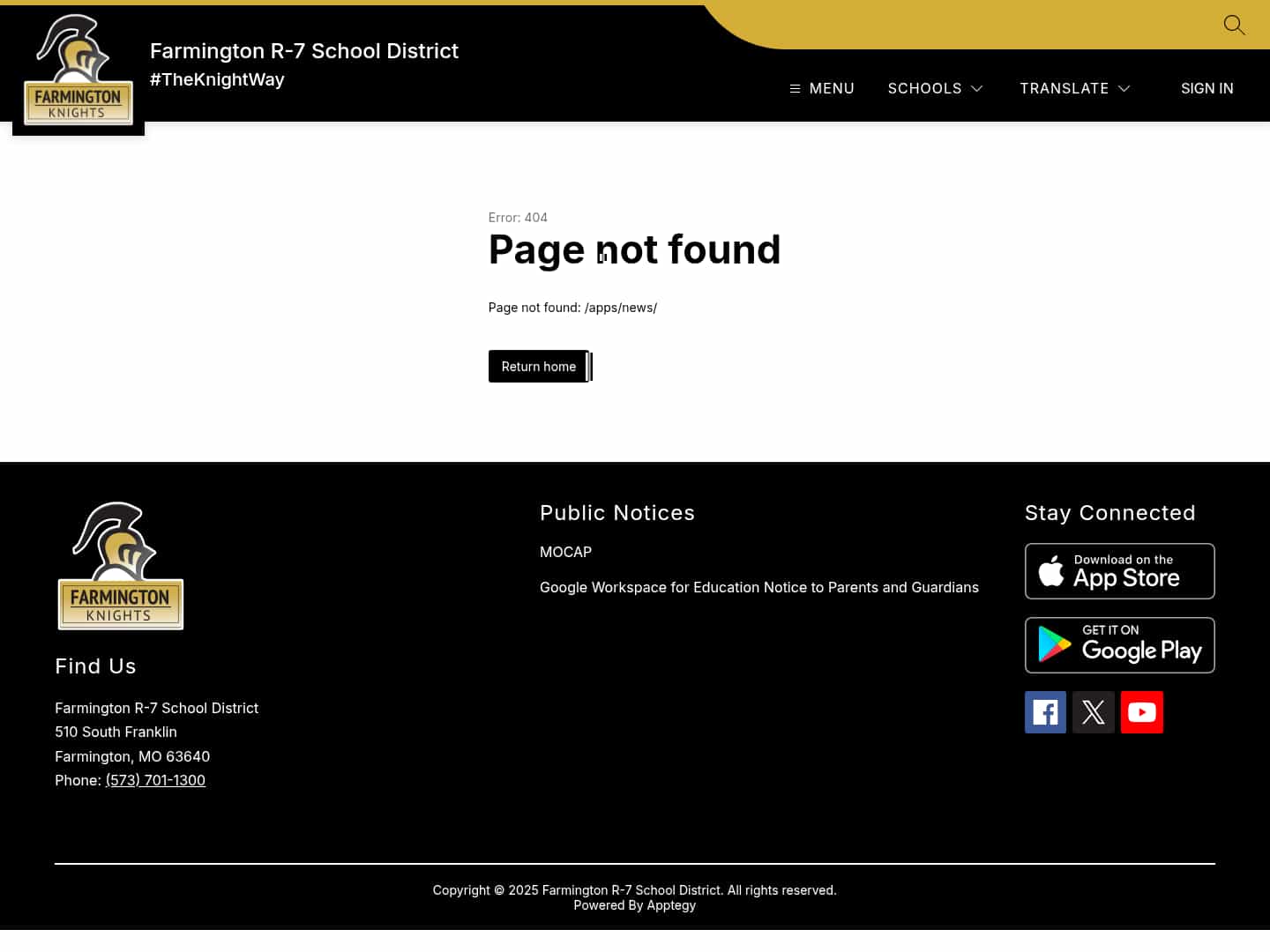
Task: Open the MENU navigation
Action: pos(821,88)
